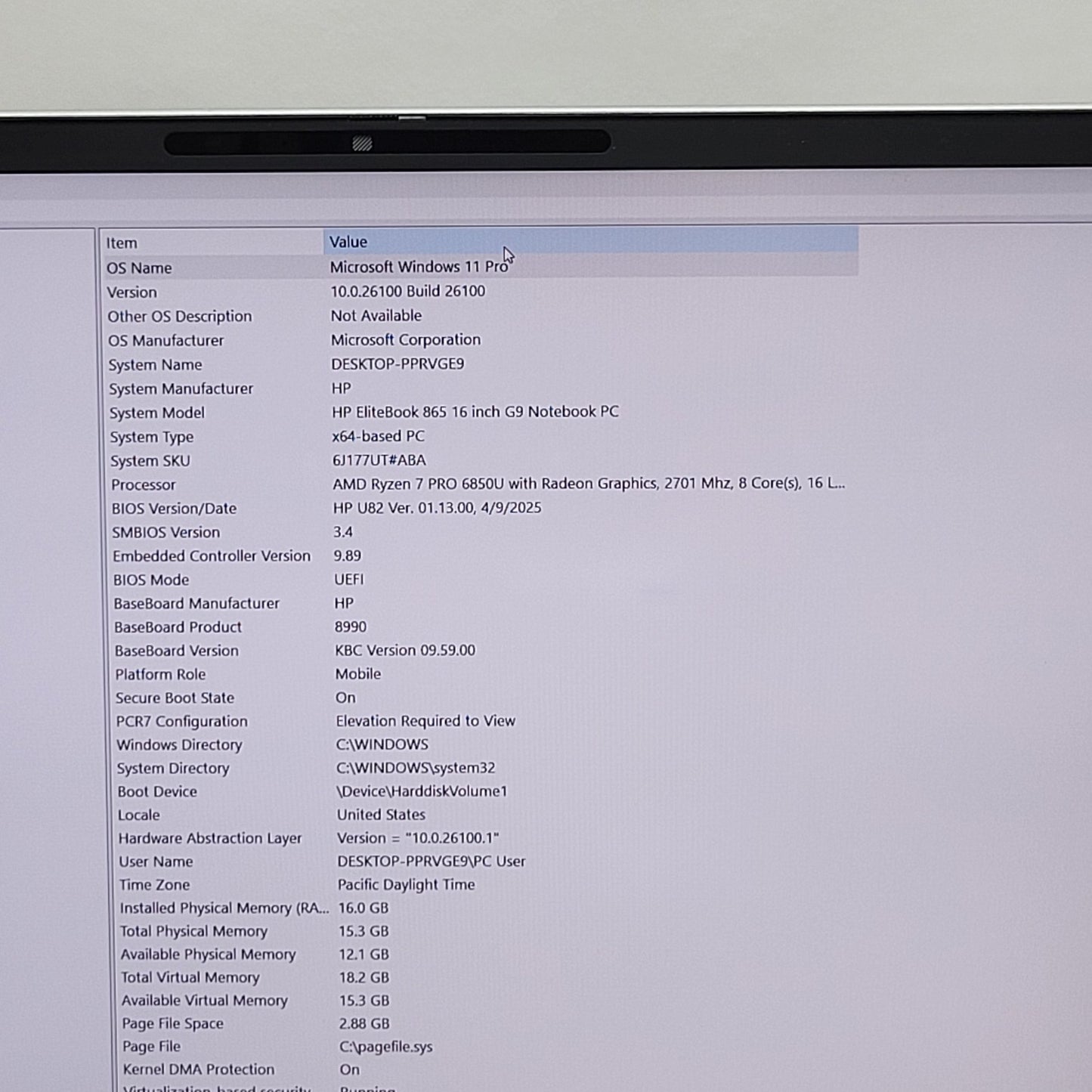Select 'C:\pagefile.sys' value

click(x=386, y=1047)
